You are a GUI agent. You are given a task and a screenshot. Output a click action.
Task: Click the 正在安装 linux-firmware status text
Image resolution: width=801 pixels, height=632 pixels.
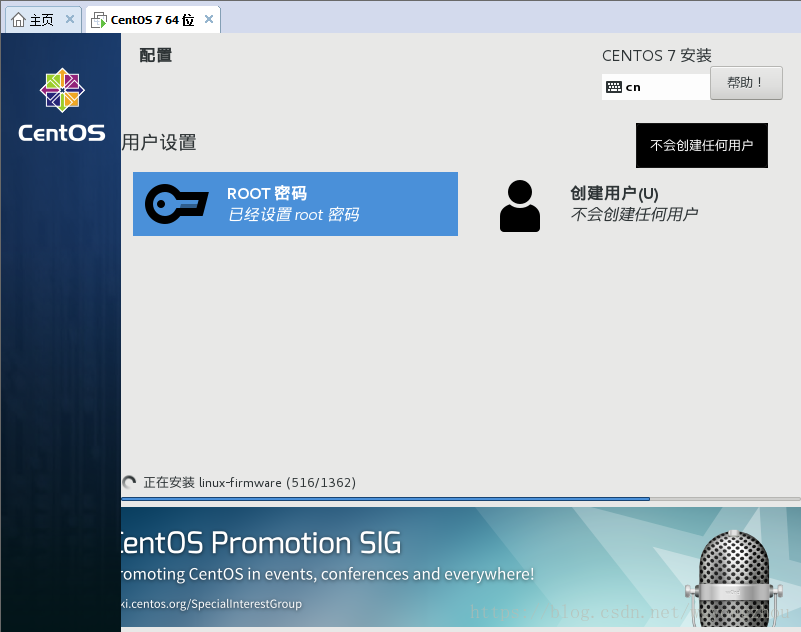(x=249, y=482)
